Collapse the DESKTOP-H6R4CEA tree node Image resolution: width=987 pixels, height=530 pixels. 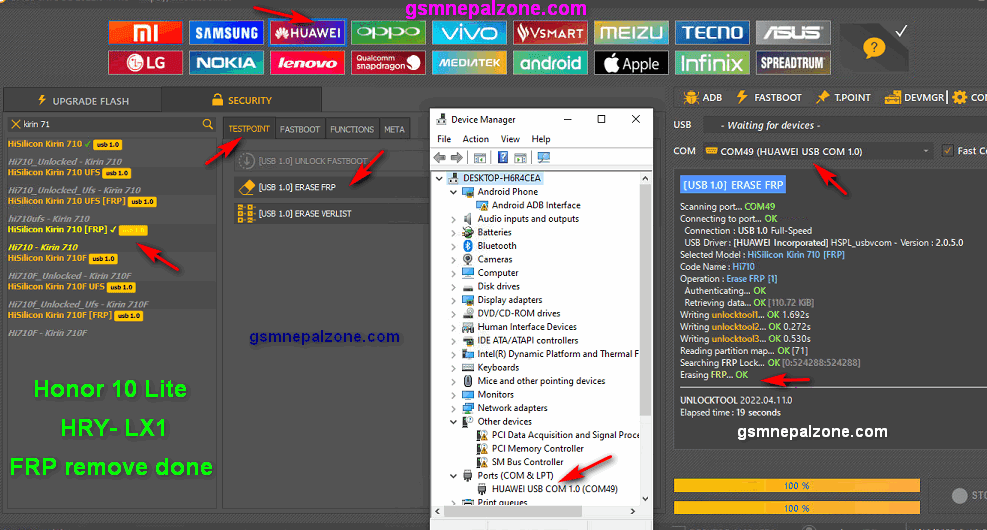439,178
